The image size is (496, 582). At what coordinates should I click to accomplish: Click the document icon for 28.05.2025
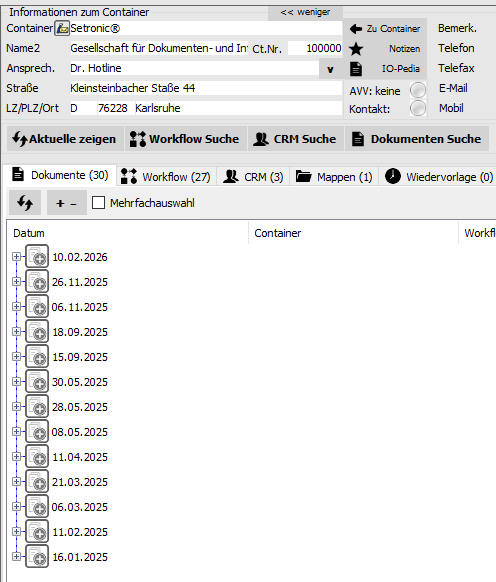coord(37,406)
